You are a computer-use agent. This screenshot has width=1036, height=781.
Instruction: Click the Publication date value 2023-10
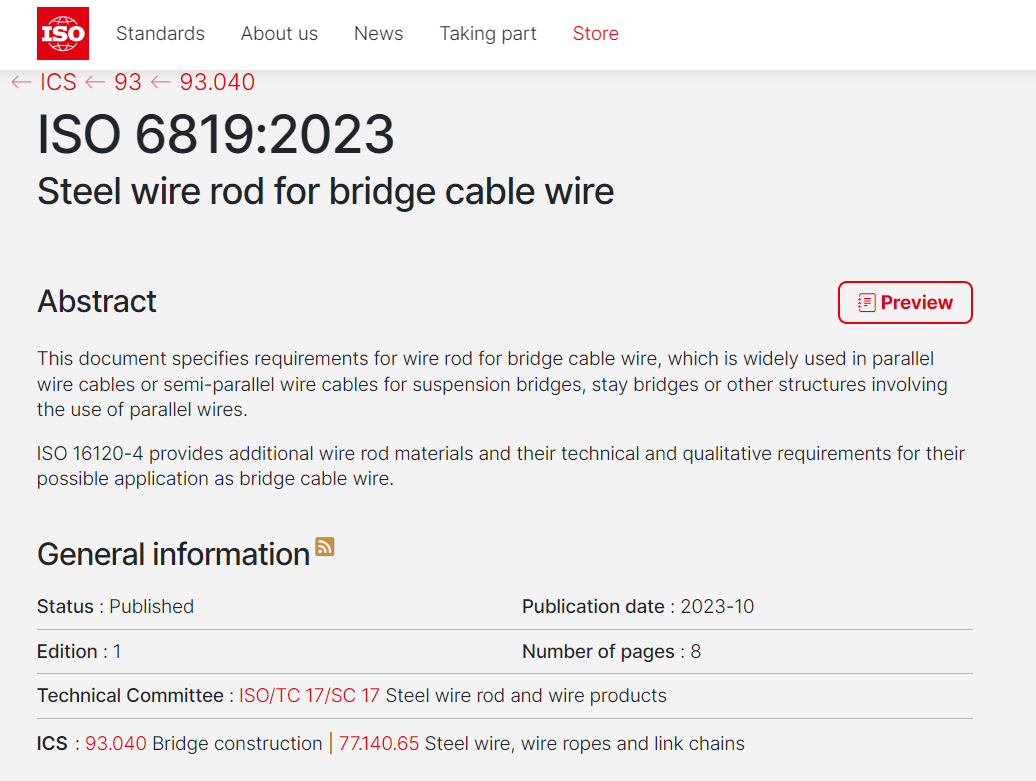coord(715,606)
